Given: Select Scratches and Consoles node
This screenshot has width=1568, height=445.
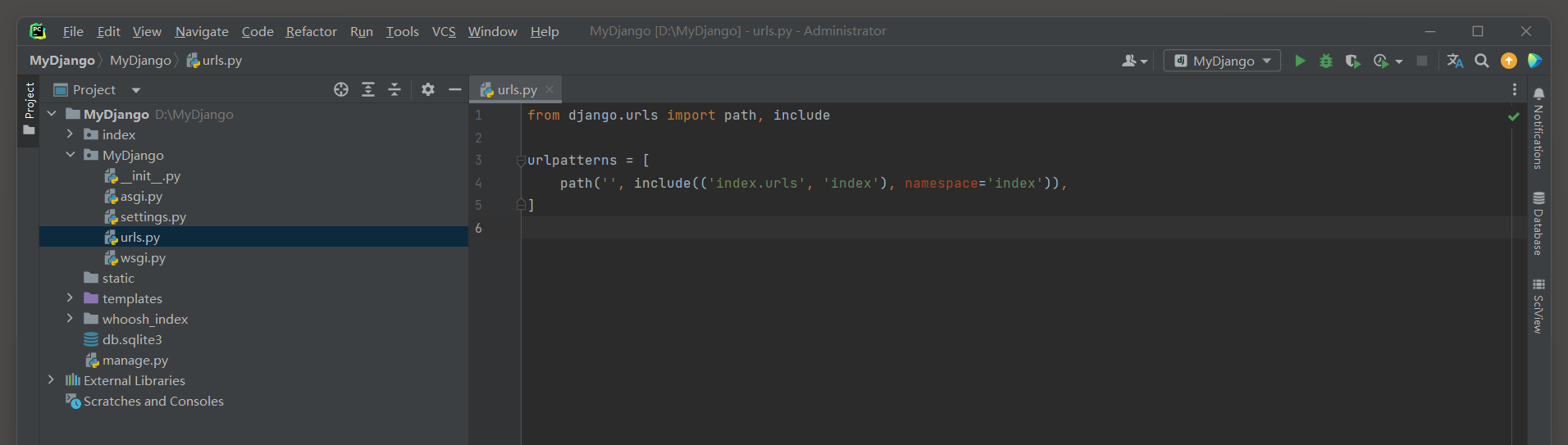Looking at the screenshot, I should pos(144,401).
